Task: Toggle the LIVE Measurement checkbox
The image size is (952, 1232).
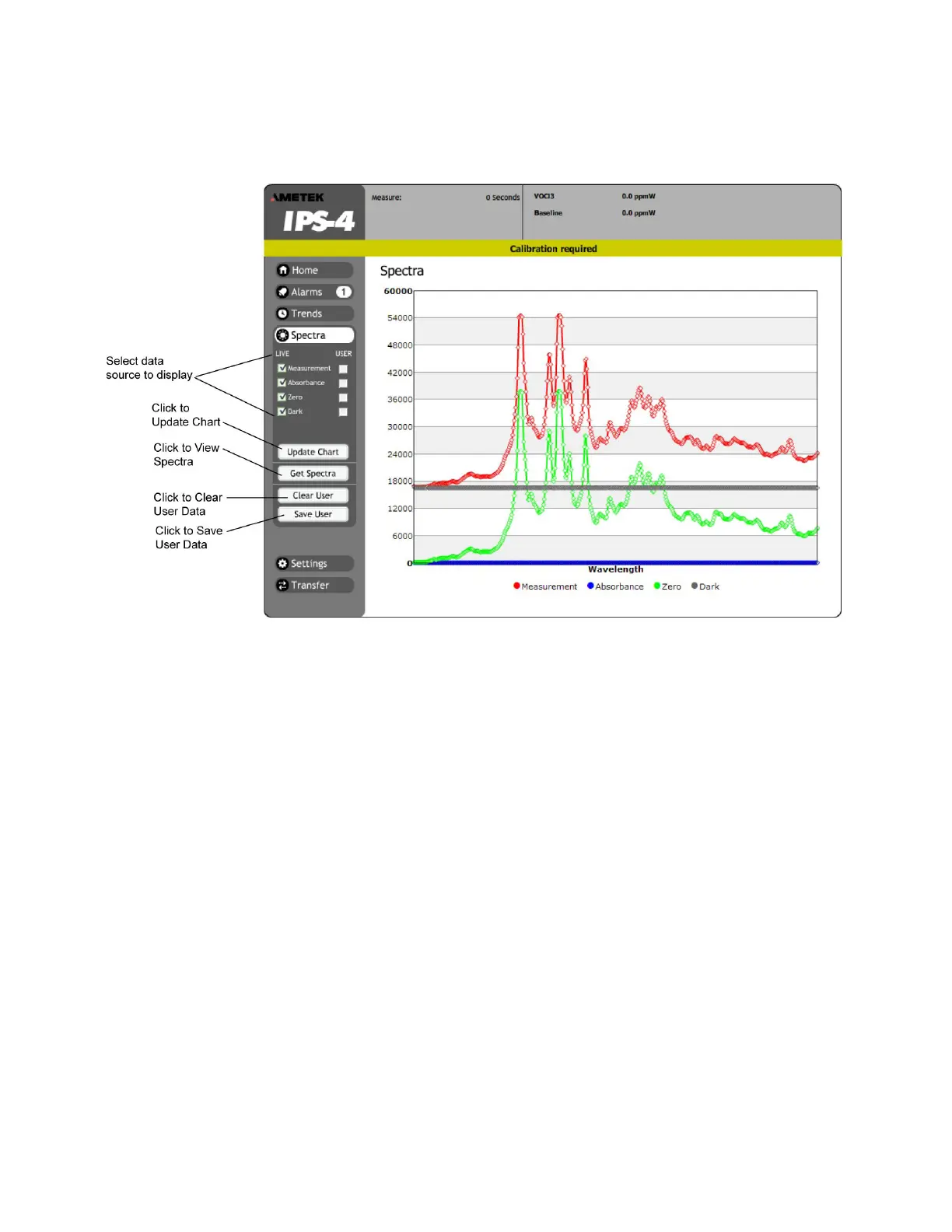Action: 282,368
